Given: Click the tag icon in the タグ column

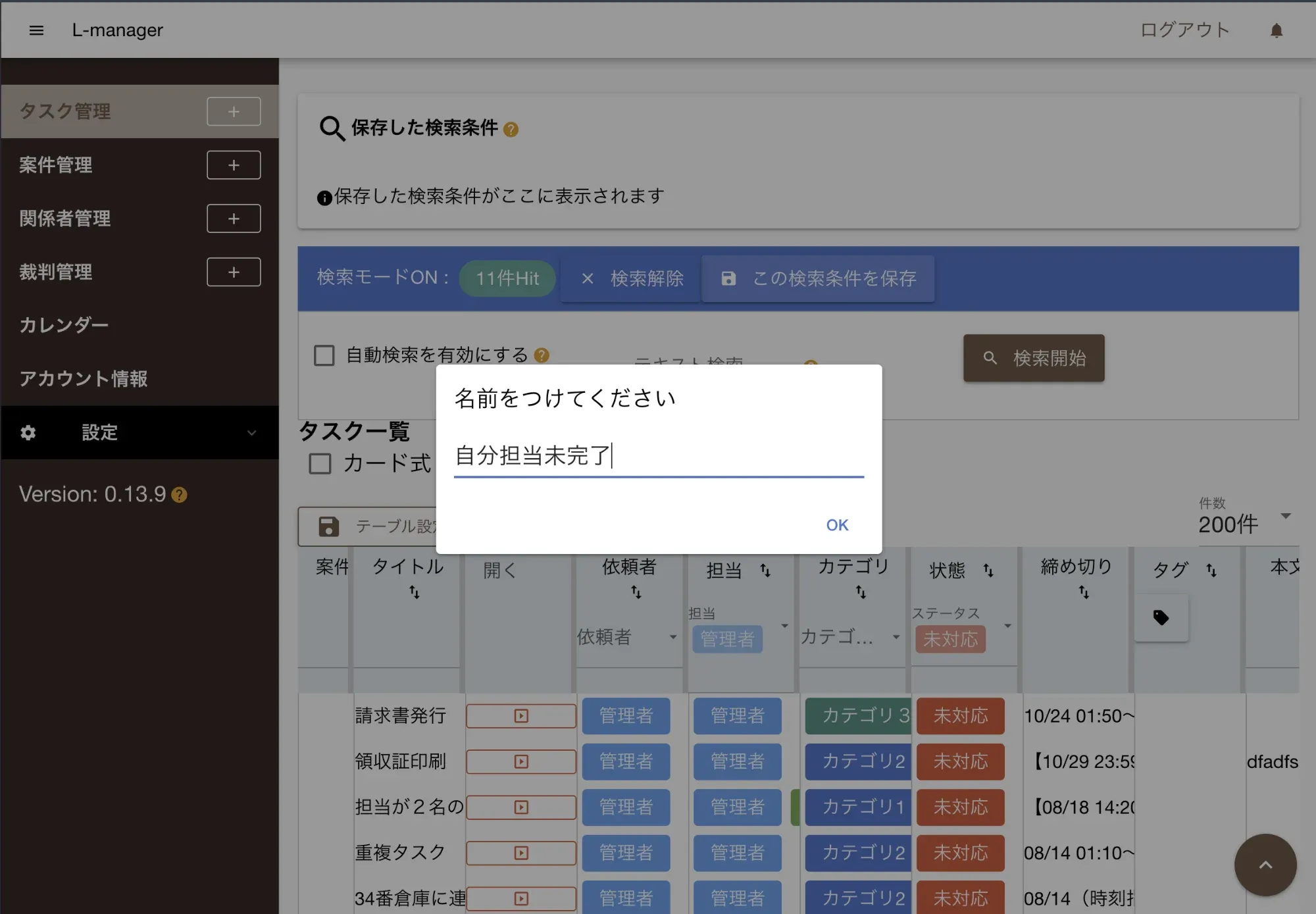Looking at the screenshot, I should pos(1161,617).
